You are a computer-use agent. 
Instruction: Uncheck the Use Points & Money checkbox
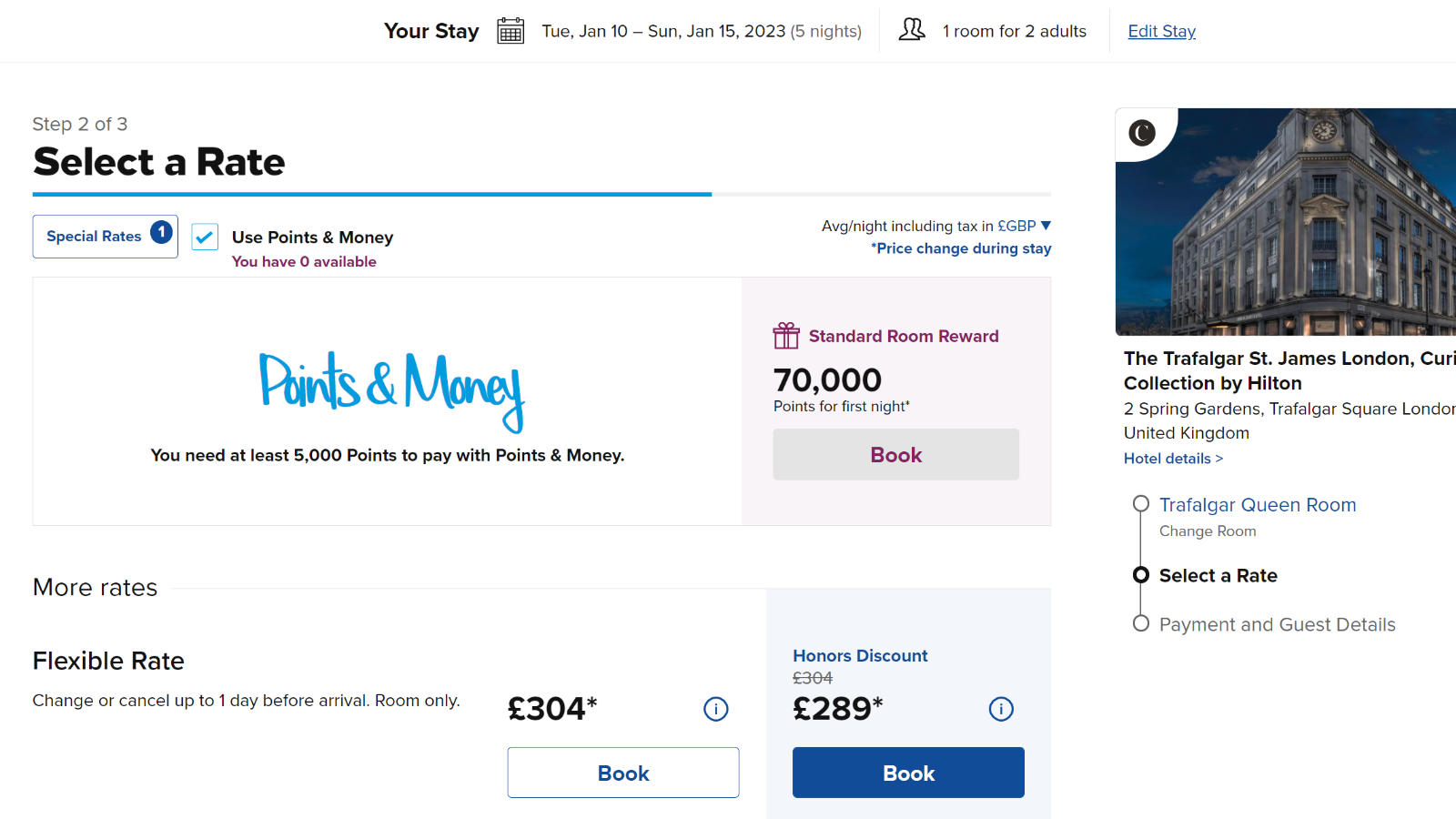click(205, 238)
